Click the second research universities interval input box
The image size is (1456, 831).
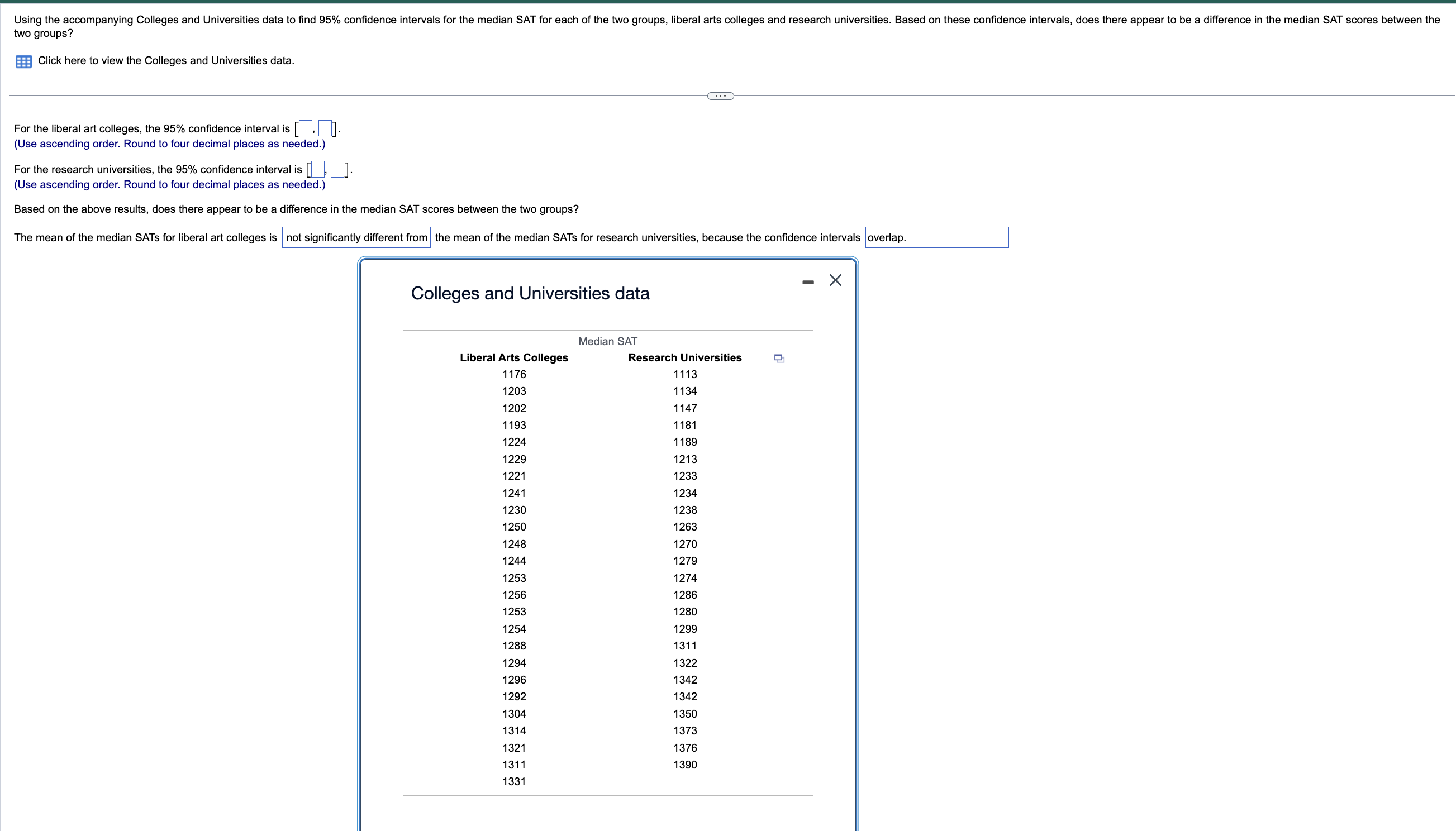pos(337,169)
